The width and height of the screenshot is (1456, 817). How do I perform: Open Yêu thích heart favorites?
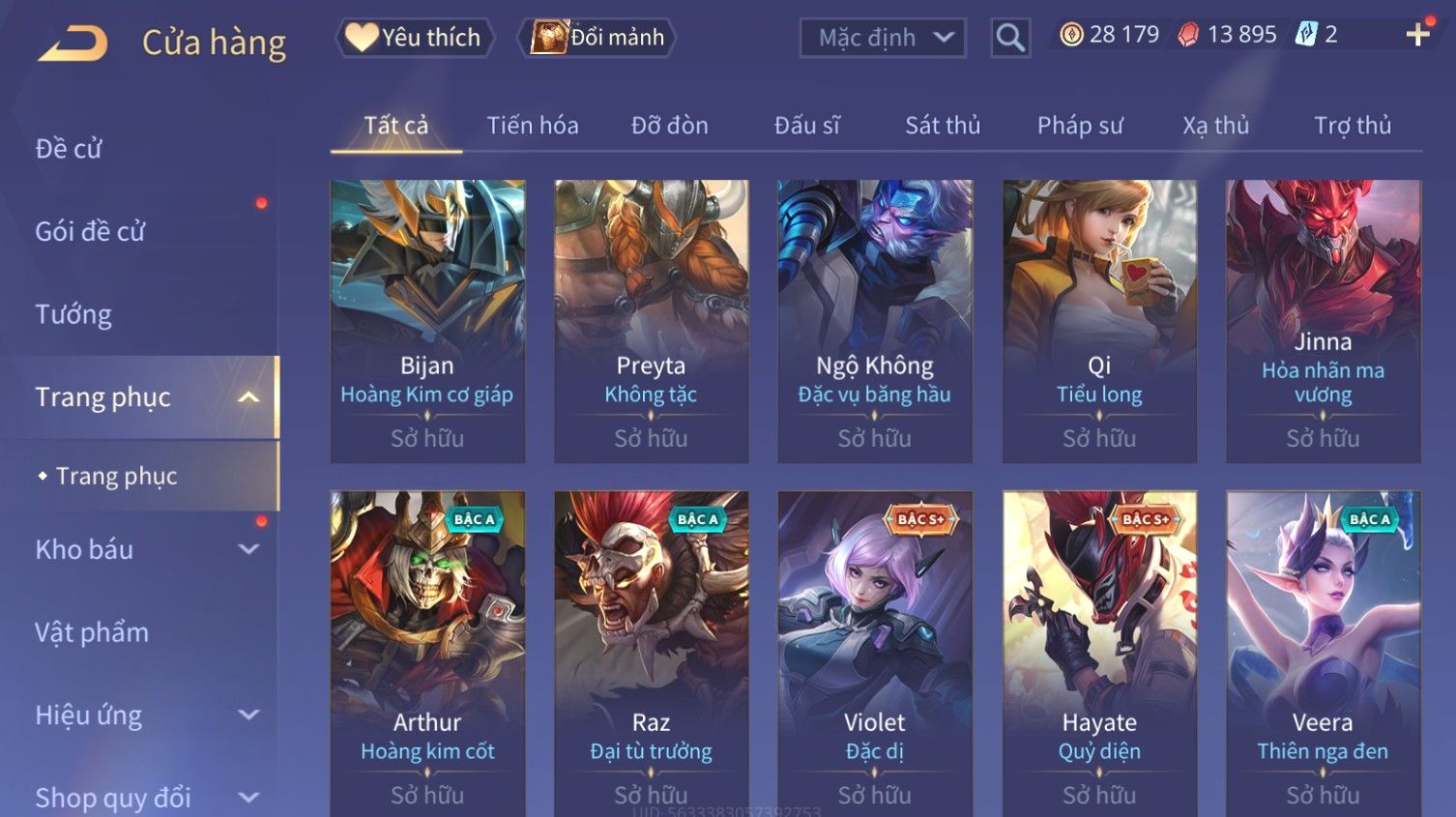pyautogui.click(x=414, y=38)
